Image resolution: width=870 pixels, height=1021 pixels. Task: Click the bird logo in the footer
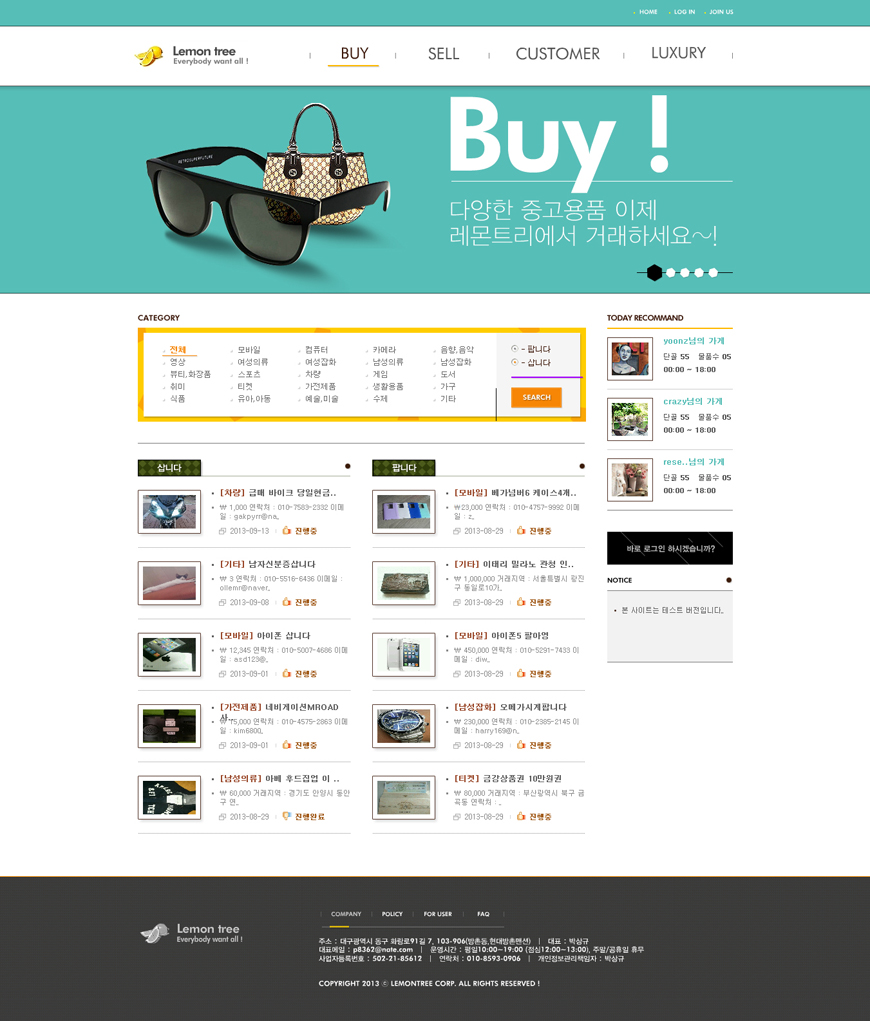coord(155,933)
